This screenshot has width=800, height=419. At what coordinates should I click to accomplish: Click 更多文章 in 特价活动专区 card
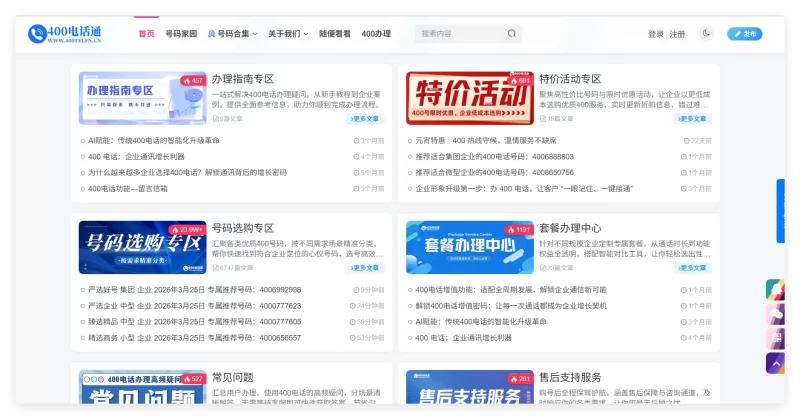[x=692, y=118]
